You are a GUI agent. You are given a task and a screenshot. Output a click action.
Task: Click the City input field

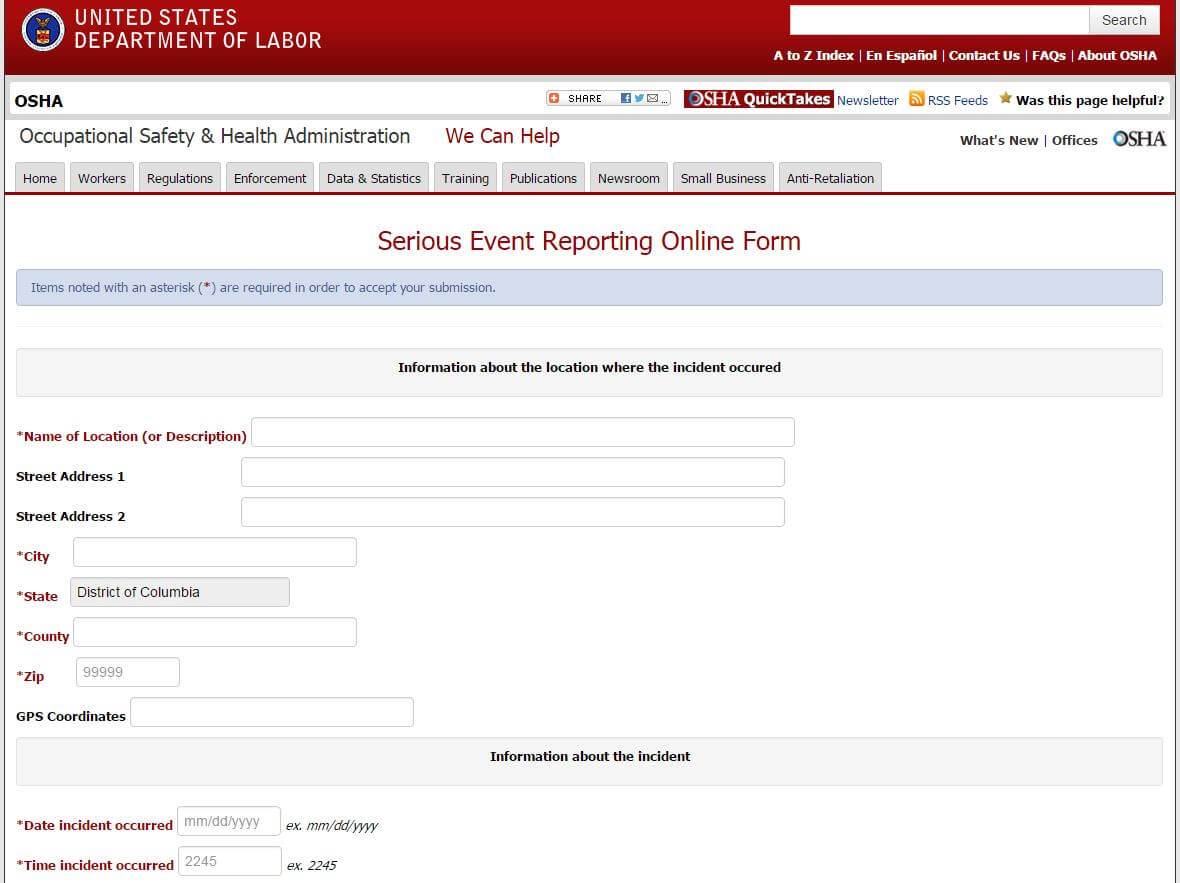click(214, 552)
